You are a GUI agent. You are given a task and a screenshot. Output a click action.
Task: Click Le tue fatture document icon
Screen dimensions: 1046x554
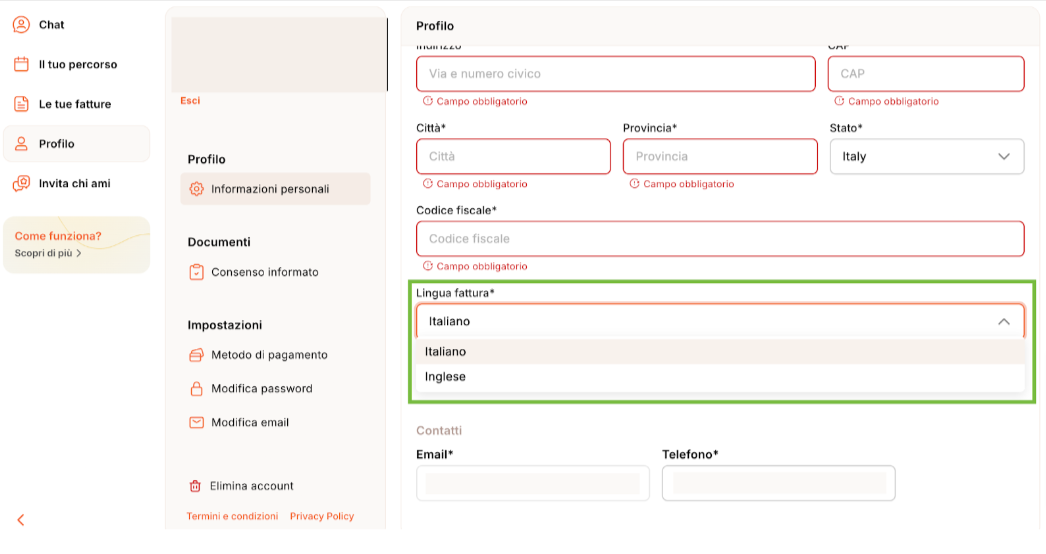[x=21, y=104]
